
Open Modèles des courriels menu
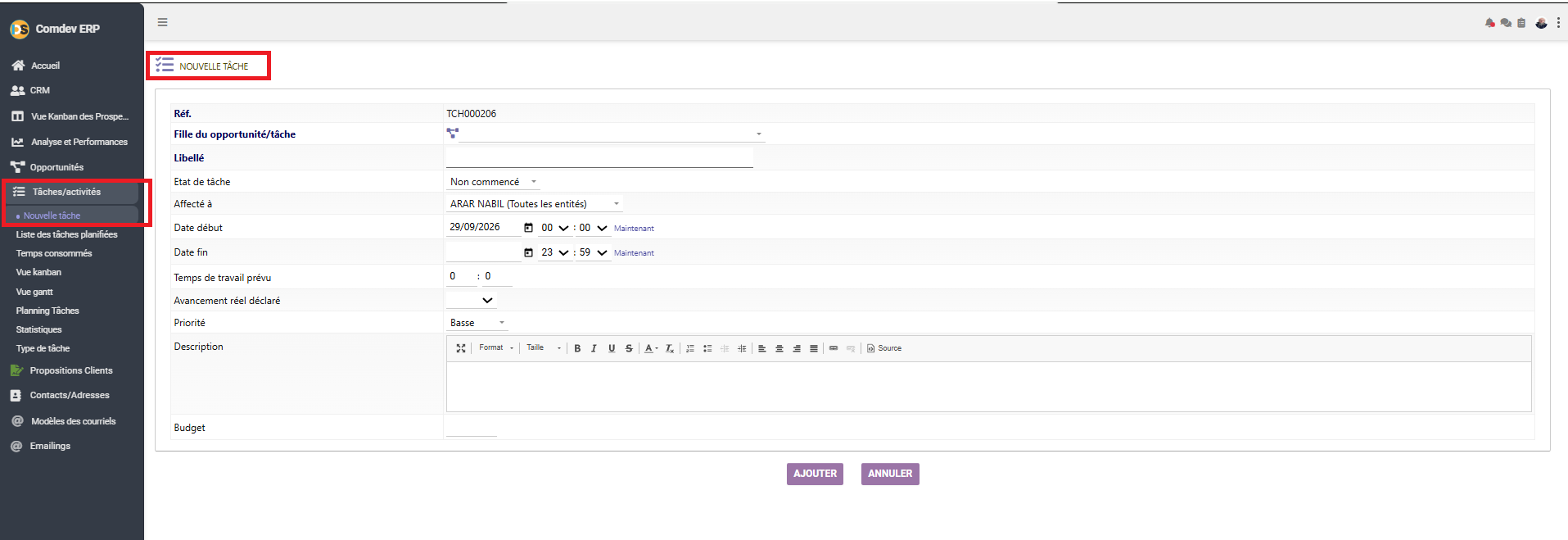click(64, 421)
